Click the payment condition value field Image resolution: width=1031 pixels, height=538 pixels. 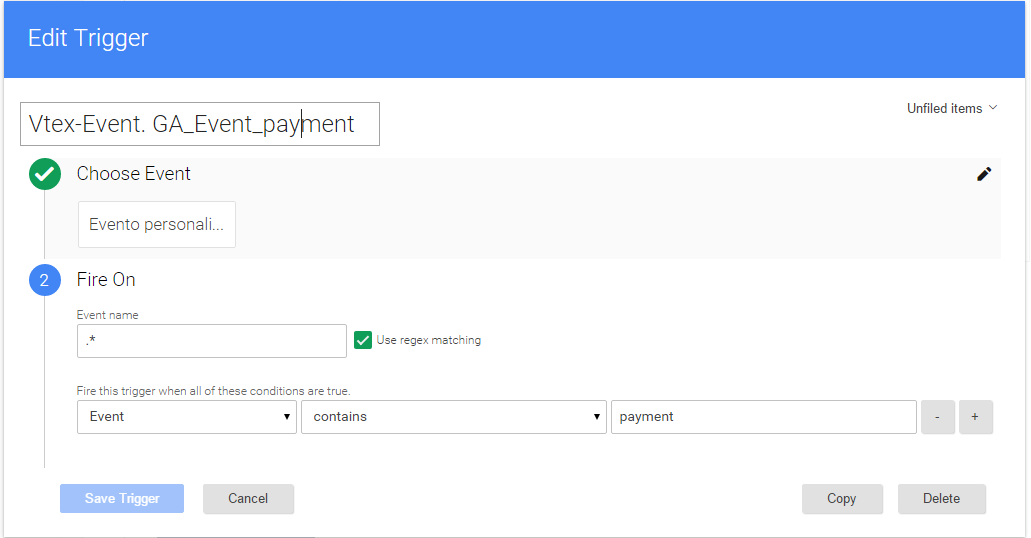[x=763, y=417]
